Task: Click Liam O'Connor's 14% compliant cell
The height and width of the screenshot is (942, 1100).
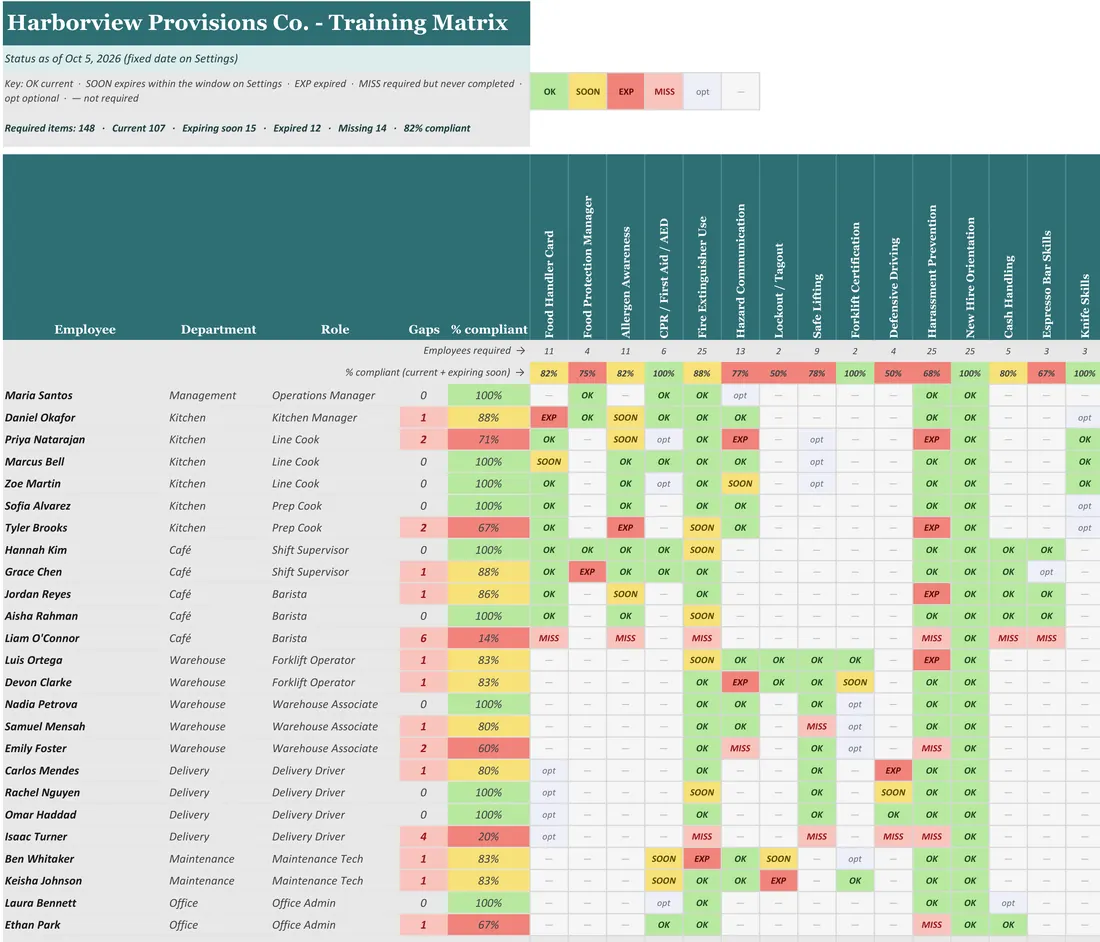Action: [488, 638]
